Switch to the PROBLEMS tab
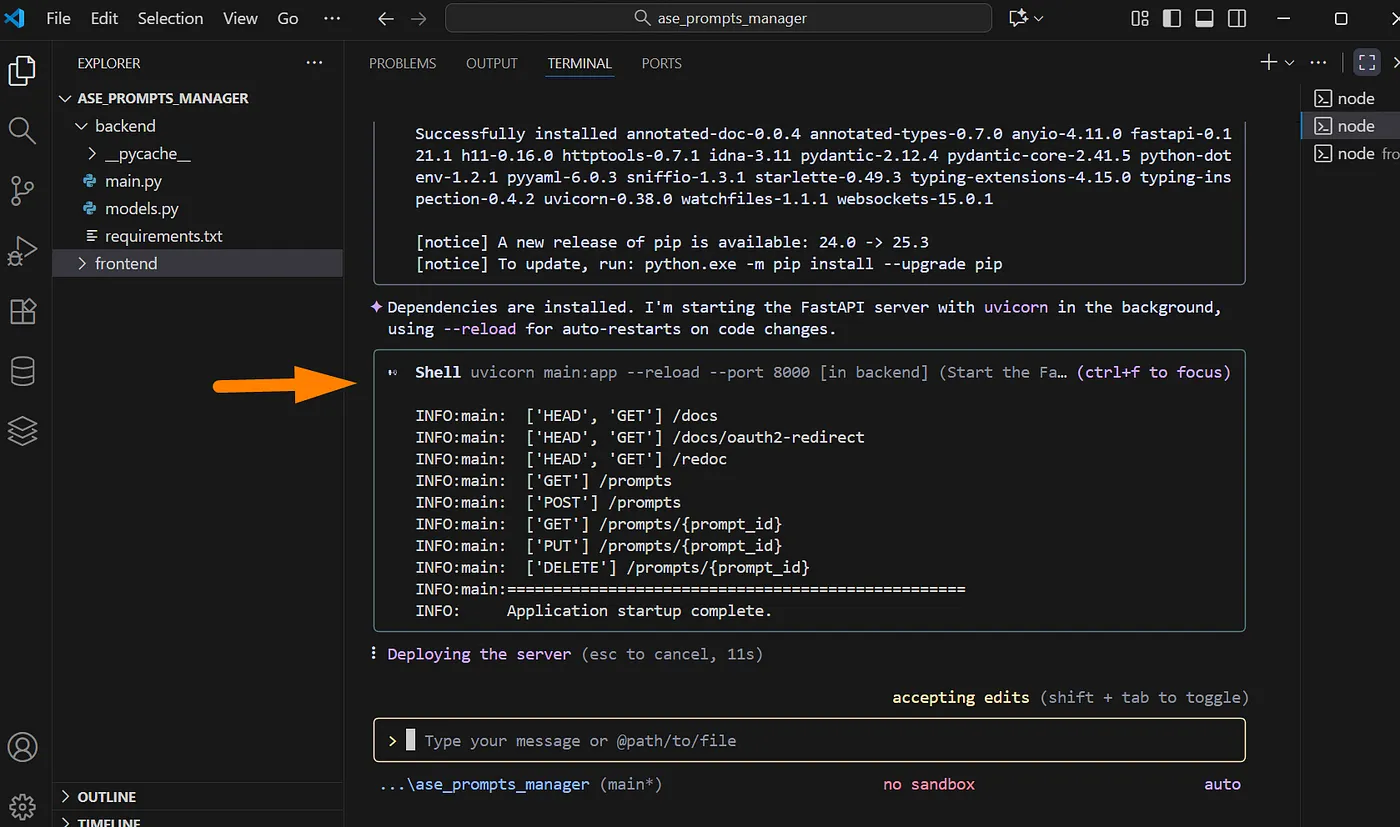1400x827 pixels. point(402,63)
